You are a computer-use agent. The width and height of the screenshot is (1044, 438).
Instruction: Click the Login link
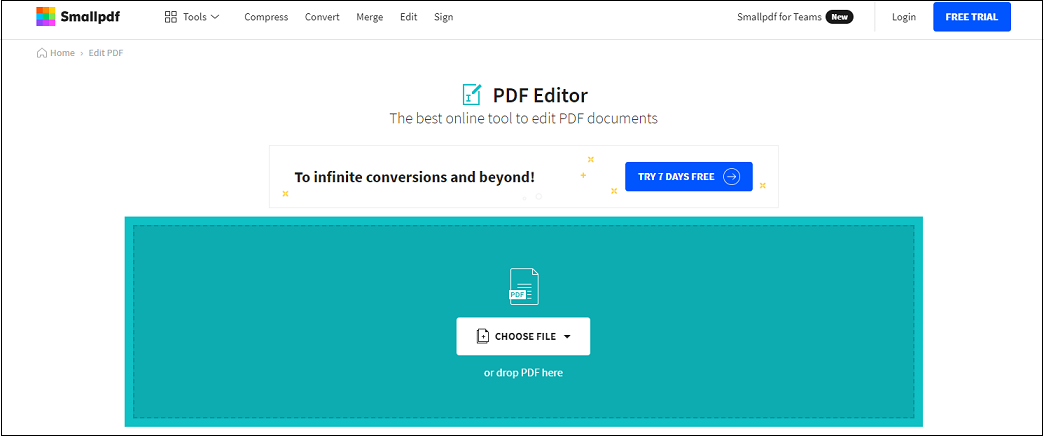(904, 17)
